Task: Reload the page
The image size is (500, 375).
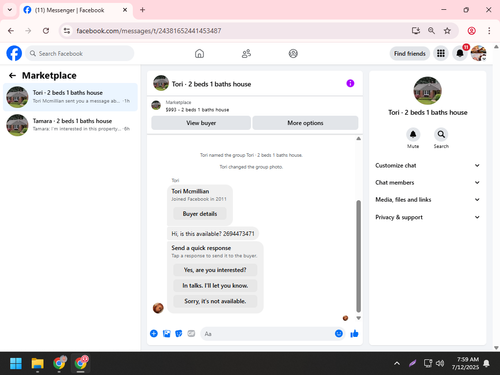Action: [x=46, y=31]
